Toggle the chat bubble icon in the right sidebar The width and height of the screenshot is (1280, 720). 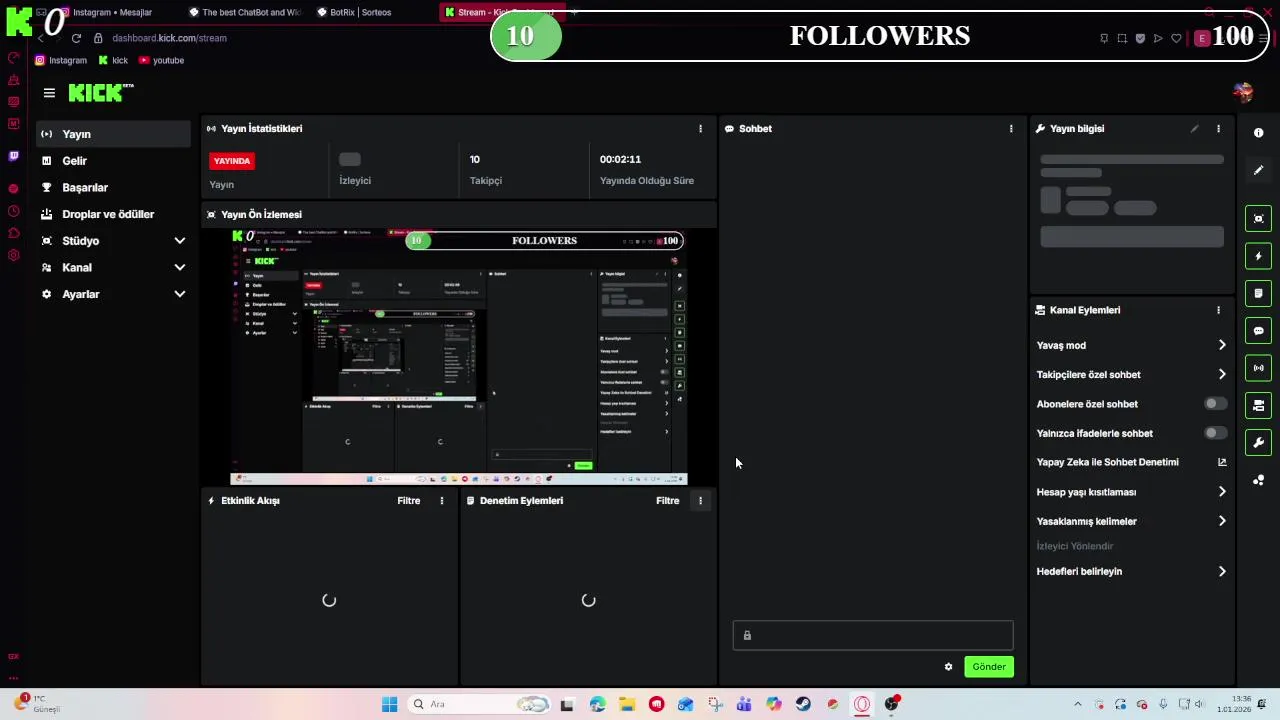pyautogui.click(x=1258, y=331)
